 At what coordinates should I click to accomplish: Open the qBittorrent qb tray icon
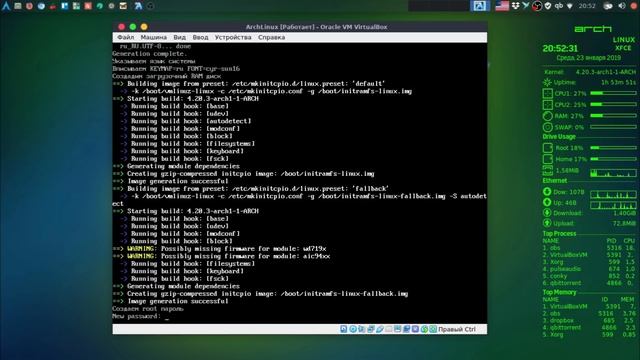point(559,6)
